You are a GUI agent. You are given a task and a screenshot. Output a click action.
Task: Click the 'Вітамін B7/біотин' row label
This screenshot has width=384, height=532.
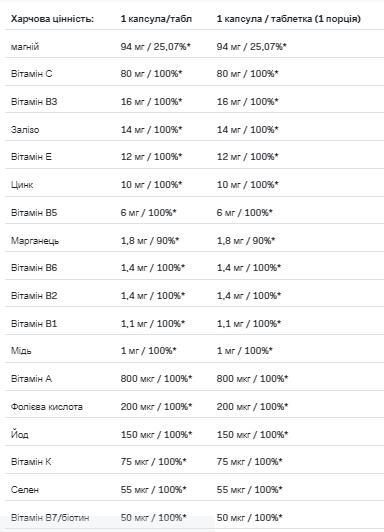click(50, 518)
